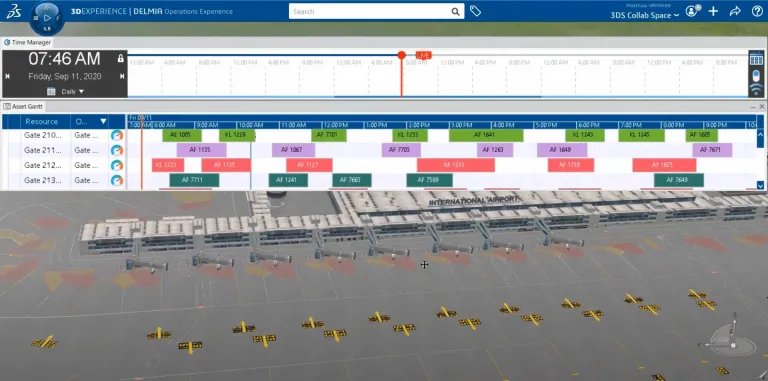The height and width of the screenshot is (381, 768).
Task: Toggle the time lock icon
Action: click(x=120, y=59)
